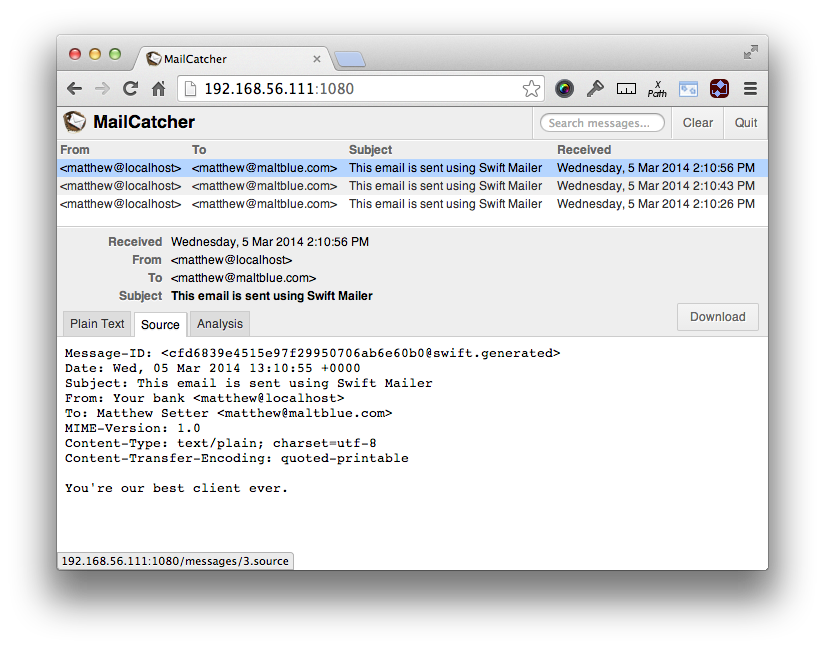
Task: Switch to the Analysis tab
Action: (220, 324)
